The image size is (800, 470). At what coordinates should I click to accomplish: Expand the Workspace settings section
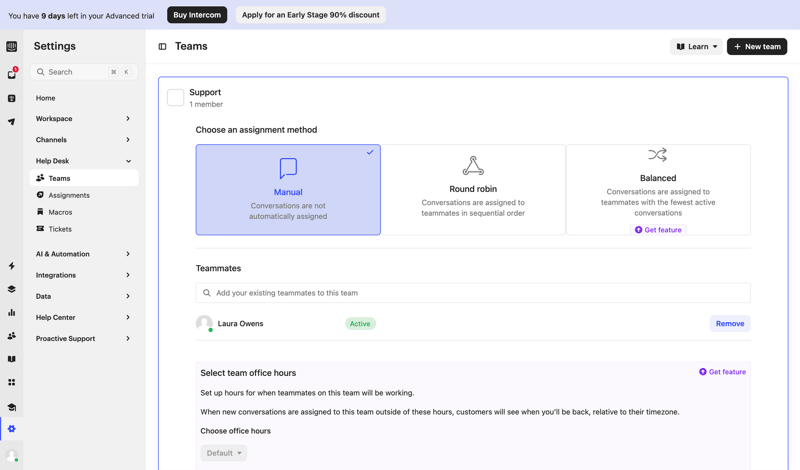pyautogui.click(x=83, y=118)
